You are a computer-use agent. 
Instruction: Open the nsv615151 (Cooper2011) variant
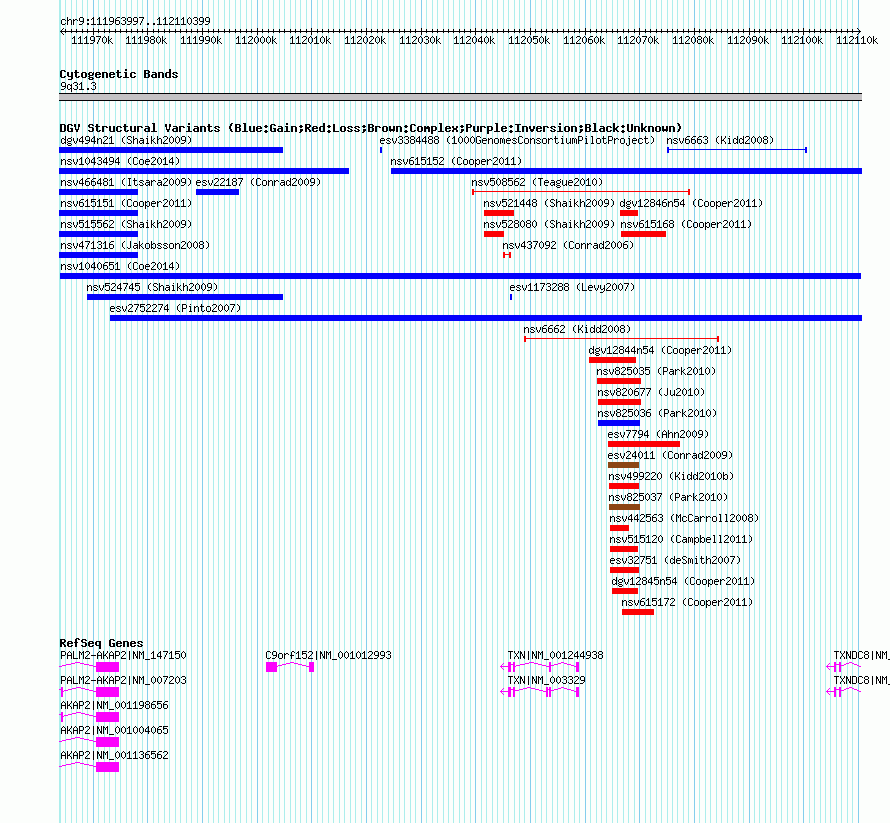pos(126,203)
